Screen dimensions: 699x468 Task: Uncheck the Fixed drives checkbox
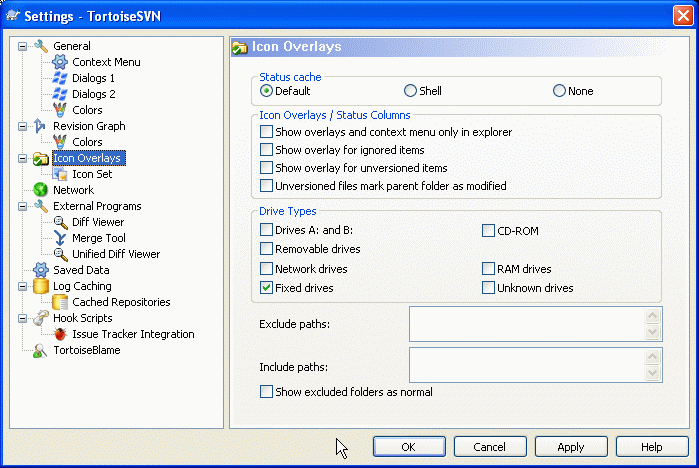pos(266,287)
